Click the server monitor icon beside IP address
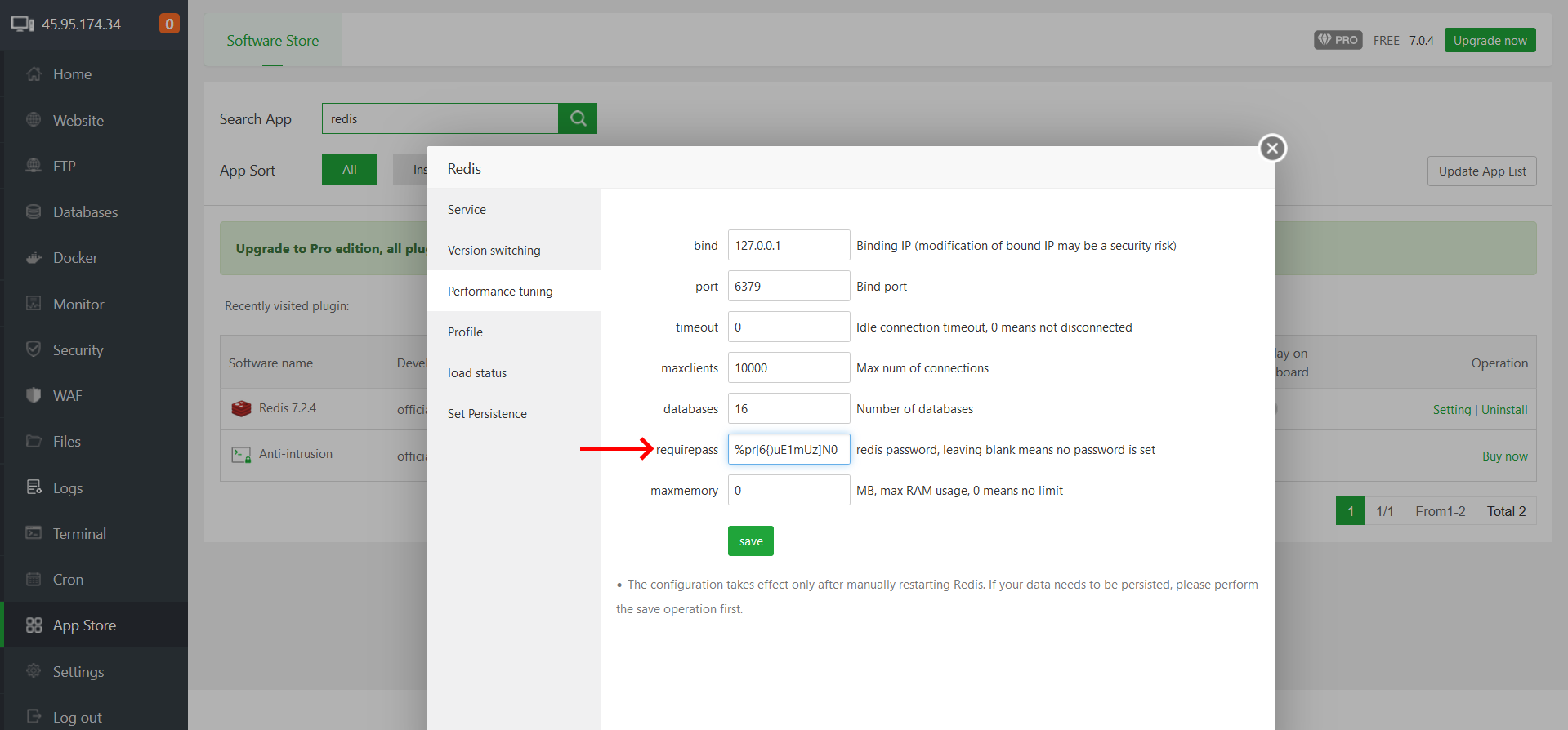Screen dimensions: 1568x730 pos(22,24)
